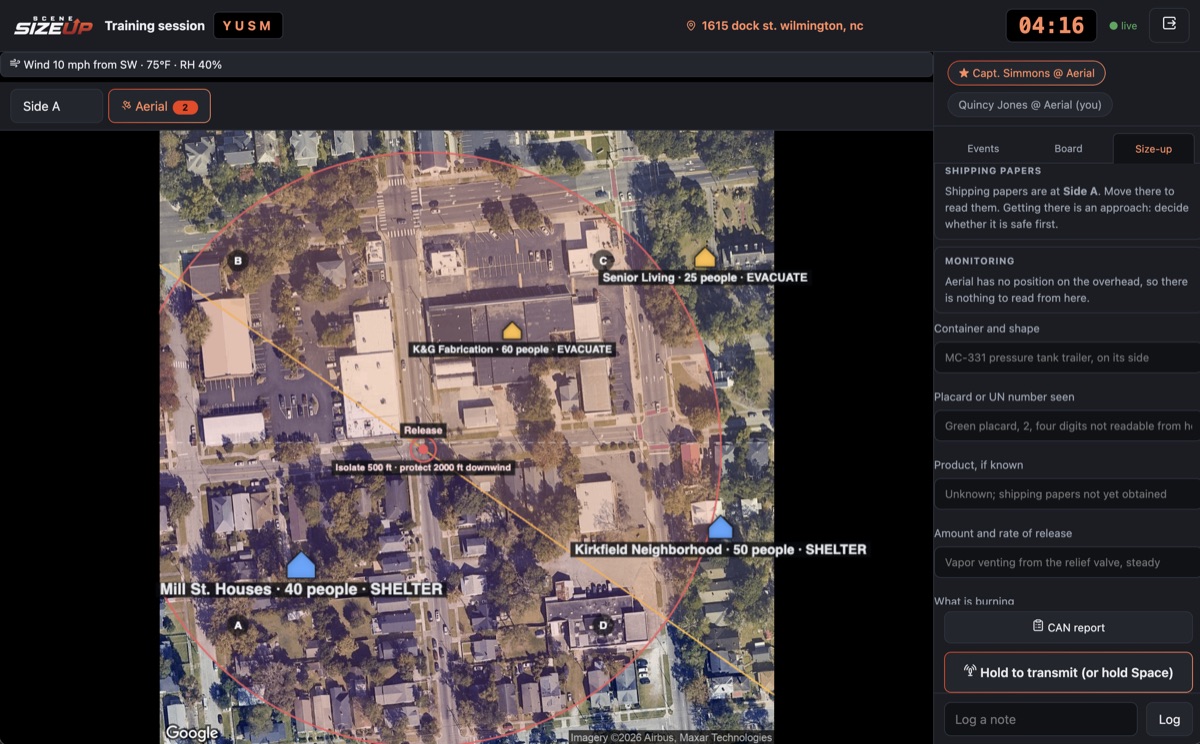Open the CAN report
The image size is (1200, 744).
pos(1068,627)
